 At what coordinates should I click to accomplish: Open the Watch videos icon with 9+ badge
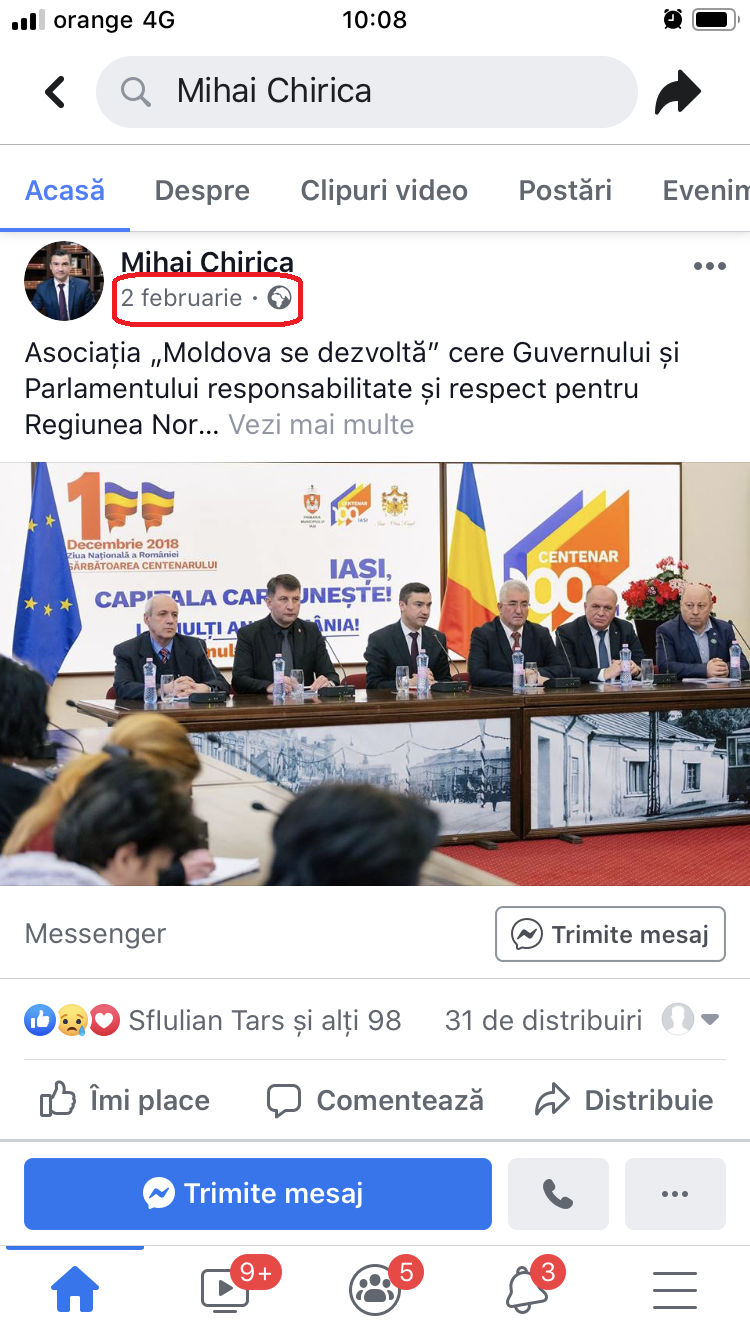point(225,1289)
